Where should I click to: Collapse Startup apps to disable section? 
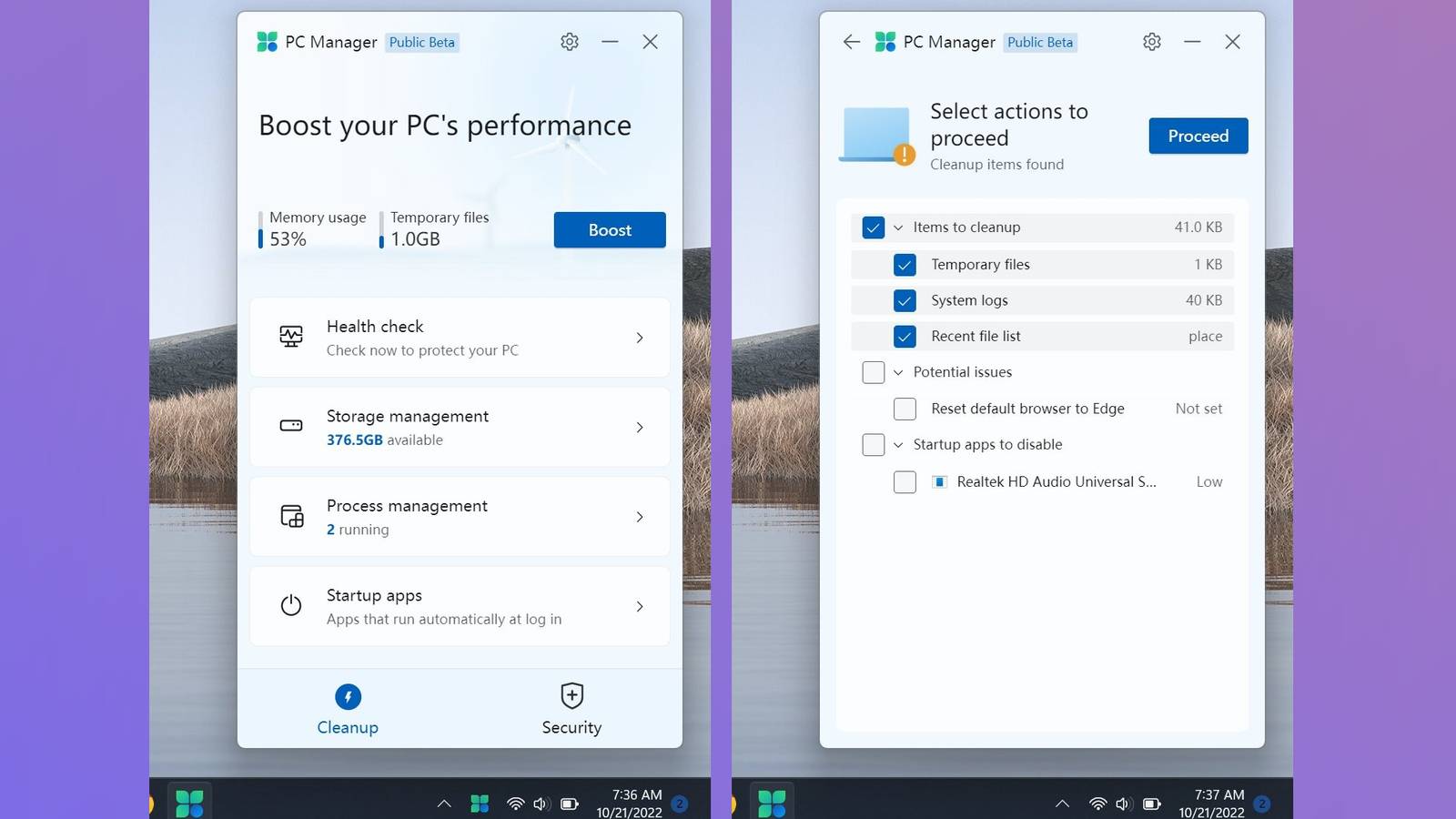[x=898, y=445]
